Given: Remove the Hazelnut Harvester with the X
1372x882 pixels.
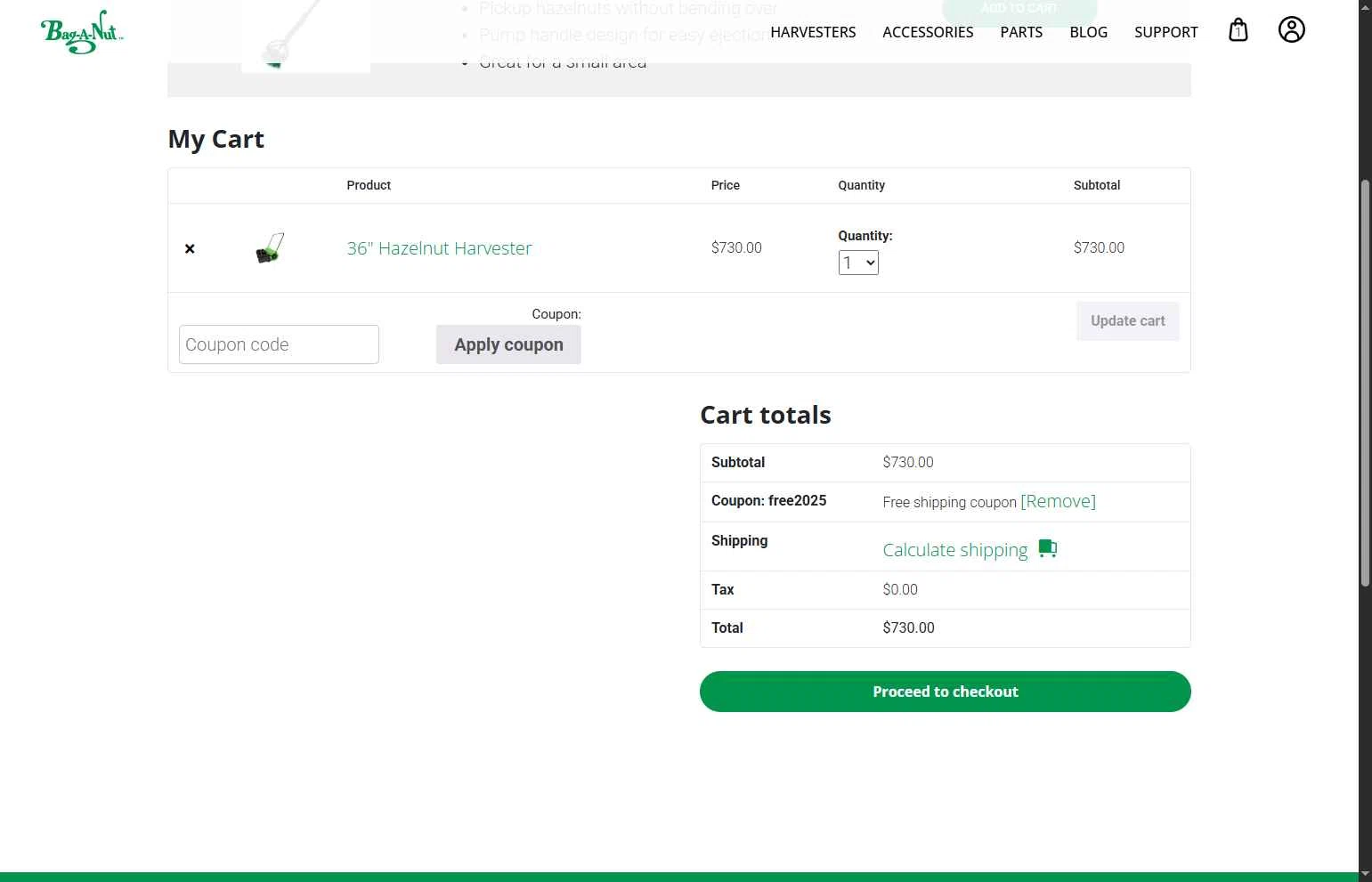Looking at the screenshot, I should 190,248.
